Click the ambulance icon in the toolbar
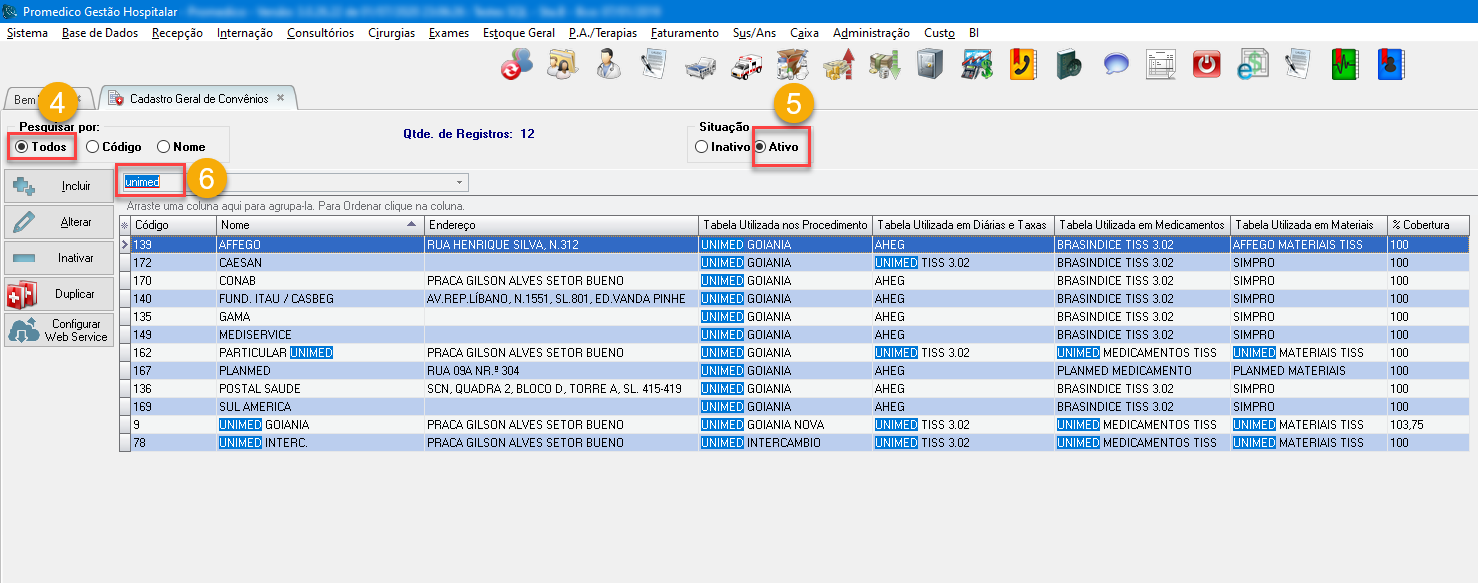Screen dimensions: 1478x583 click(x=746, y=64)
